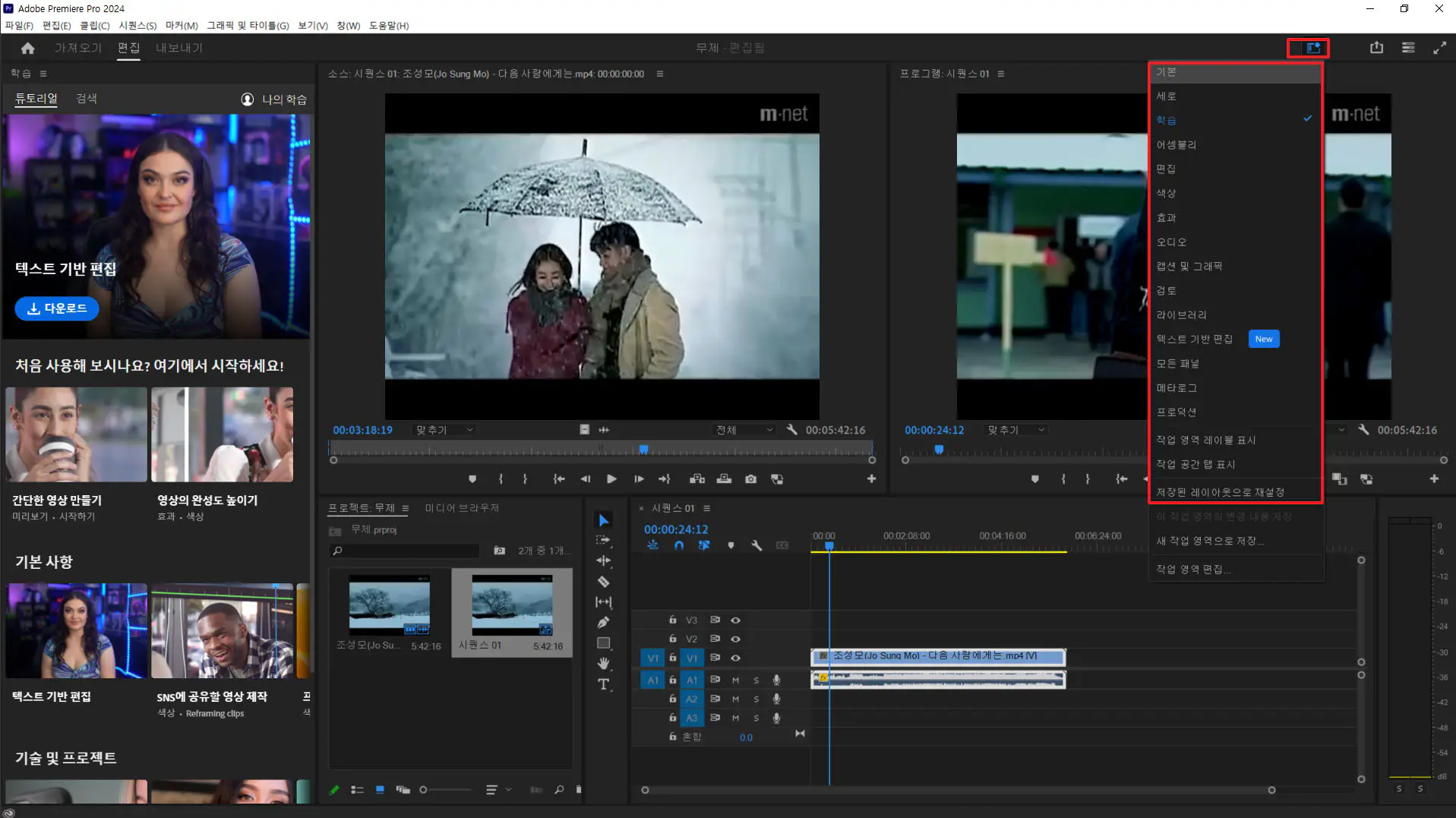The width and height of the screenshot is (1456, 818).
Task: Click the Source monitor blue playhead
Action: point(643,450)
